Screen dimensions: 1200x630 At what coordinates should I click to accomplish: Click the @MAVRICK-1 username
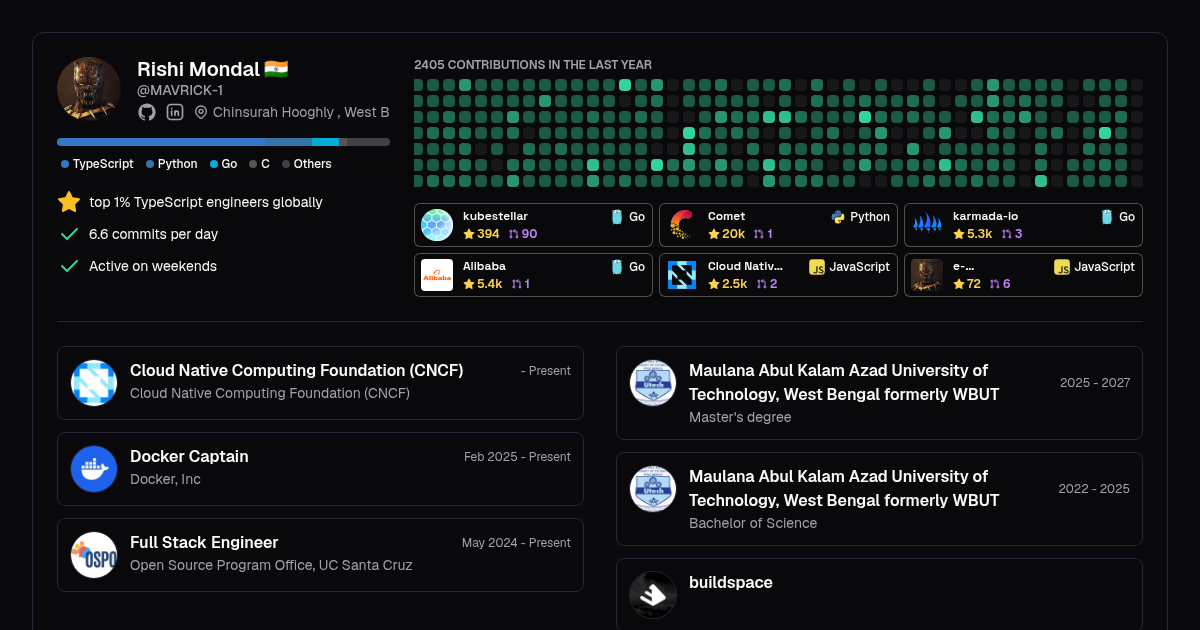180,90
